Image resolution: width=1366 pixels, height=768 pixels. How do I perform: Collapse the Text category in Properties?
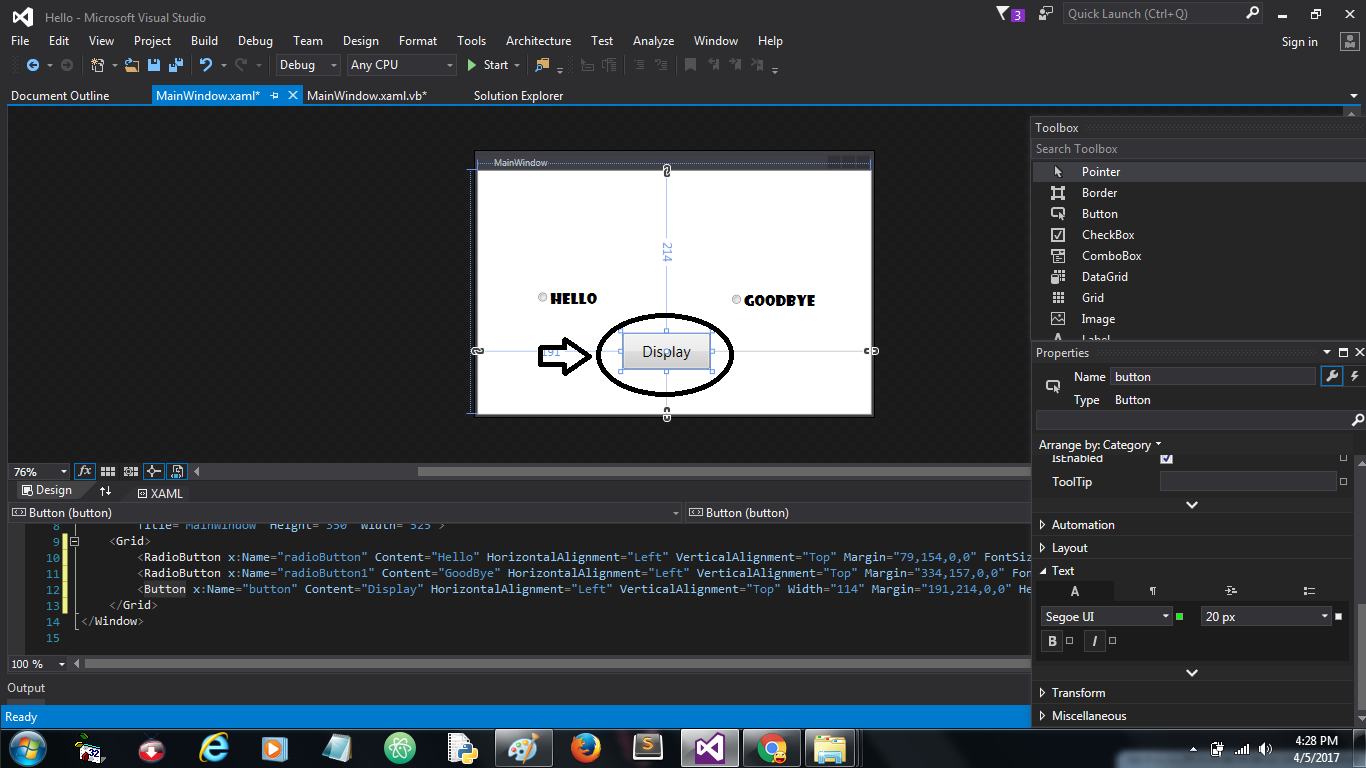[x=1041, y=570]
